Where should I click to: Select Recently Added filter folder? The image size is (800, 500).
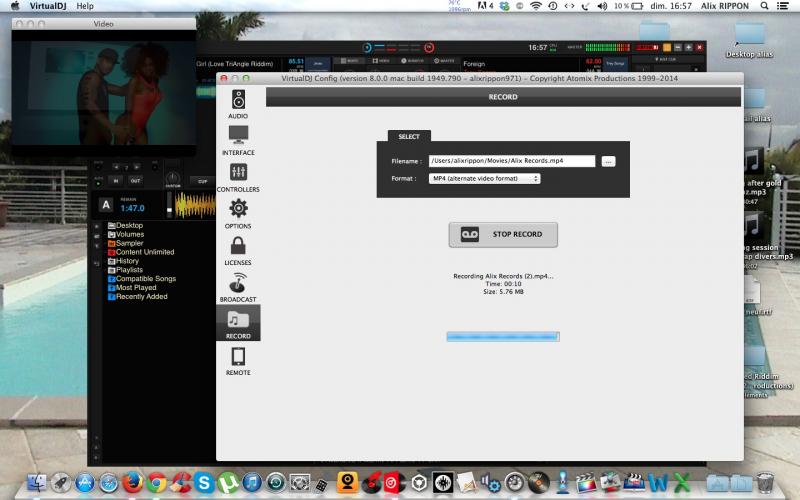tap(137, 296)
